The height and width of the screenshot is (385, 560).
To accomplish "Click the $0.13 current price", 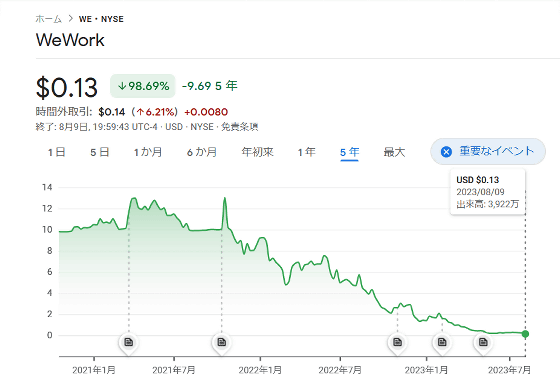I will (x=67, y=88).
